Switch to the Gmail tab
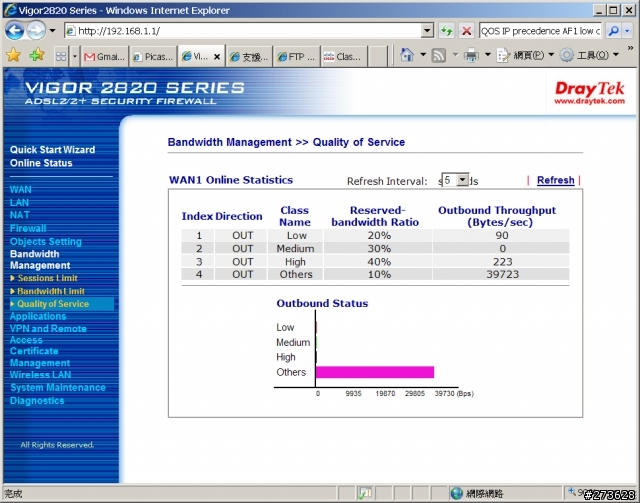The image size is (640, 503). [104, 56]
